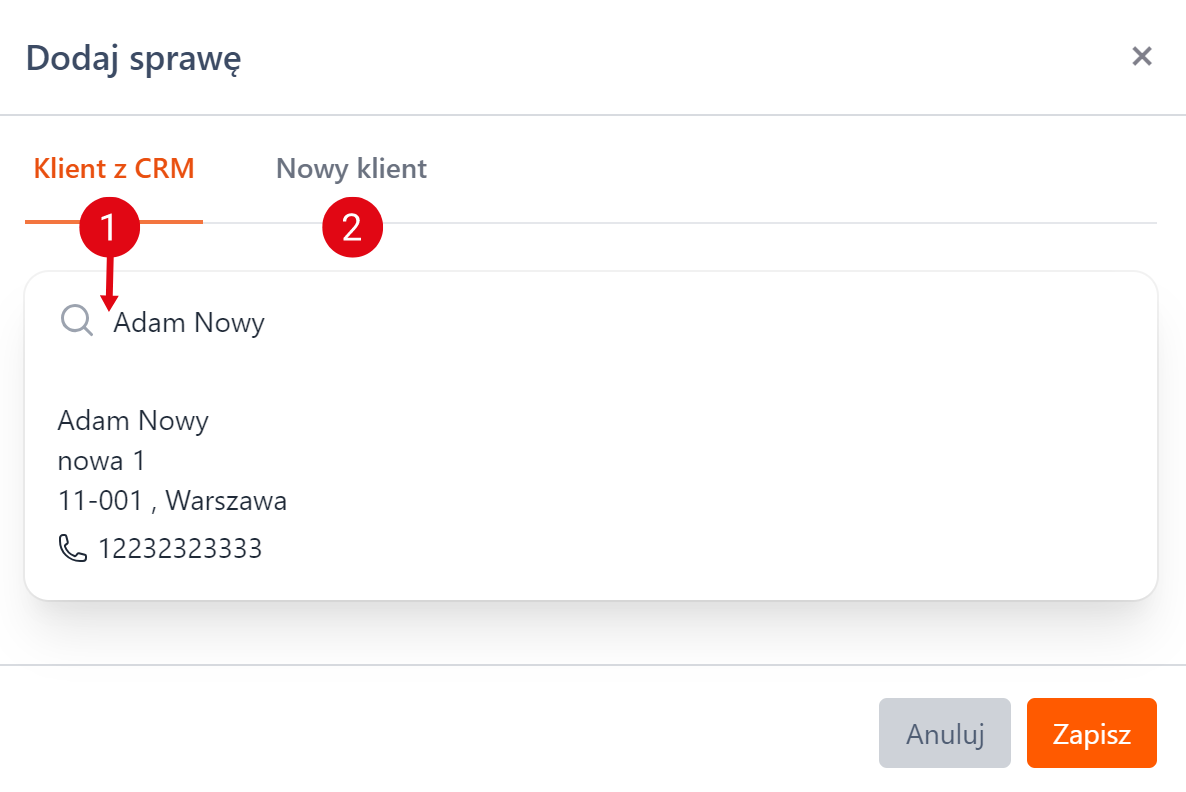
Task: Switch to the Klient z CRM tab
Action: 114,169
